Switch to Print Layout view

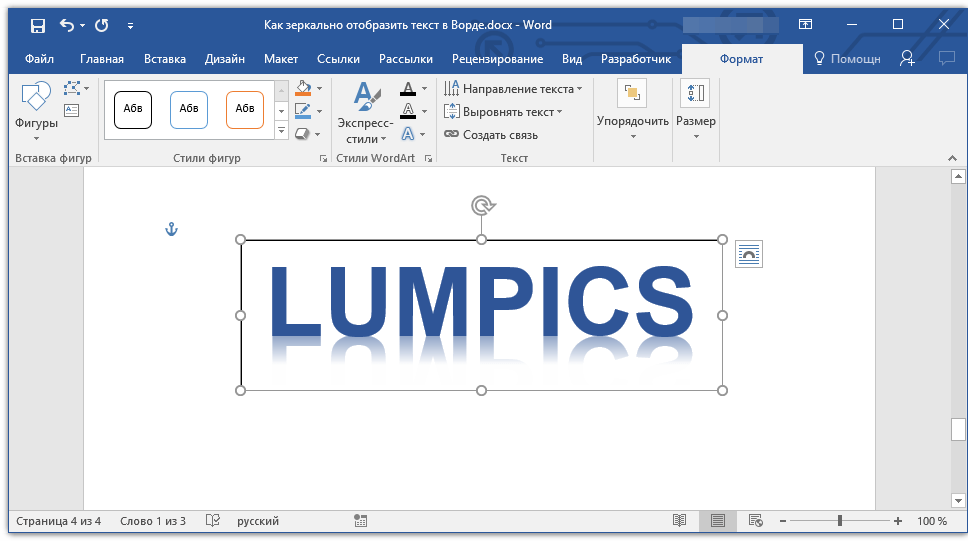(717, 521)
